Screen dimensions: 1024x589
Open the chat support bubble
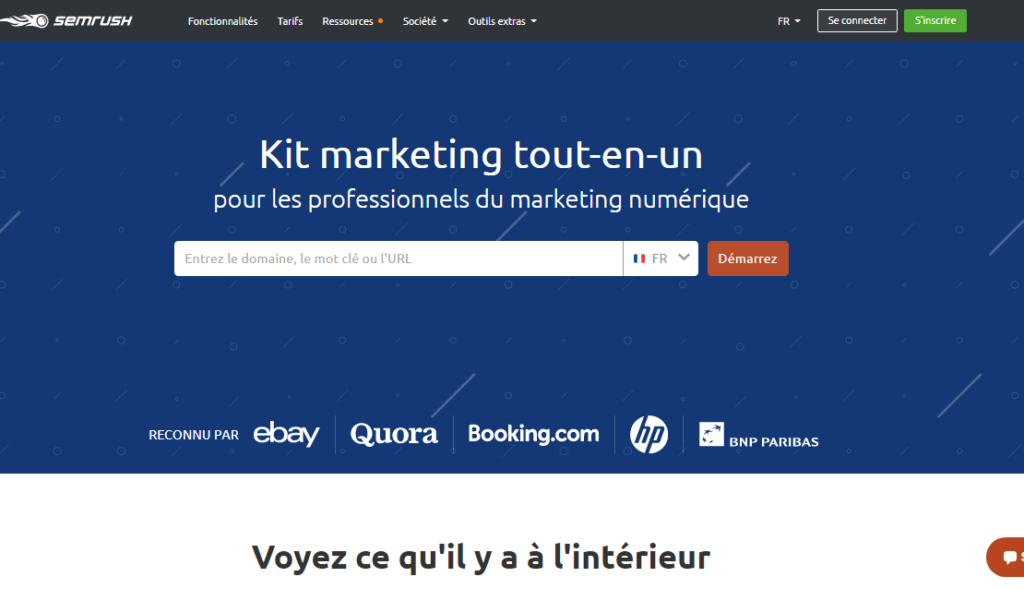coord(1006,557)
